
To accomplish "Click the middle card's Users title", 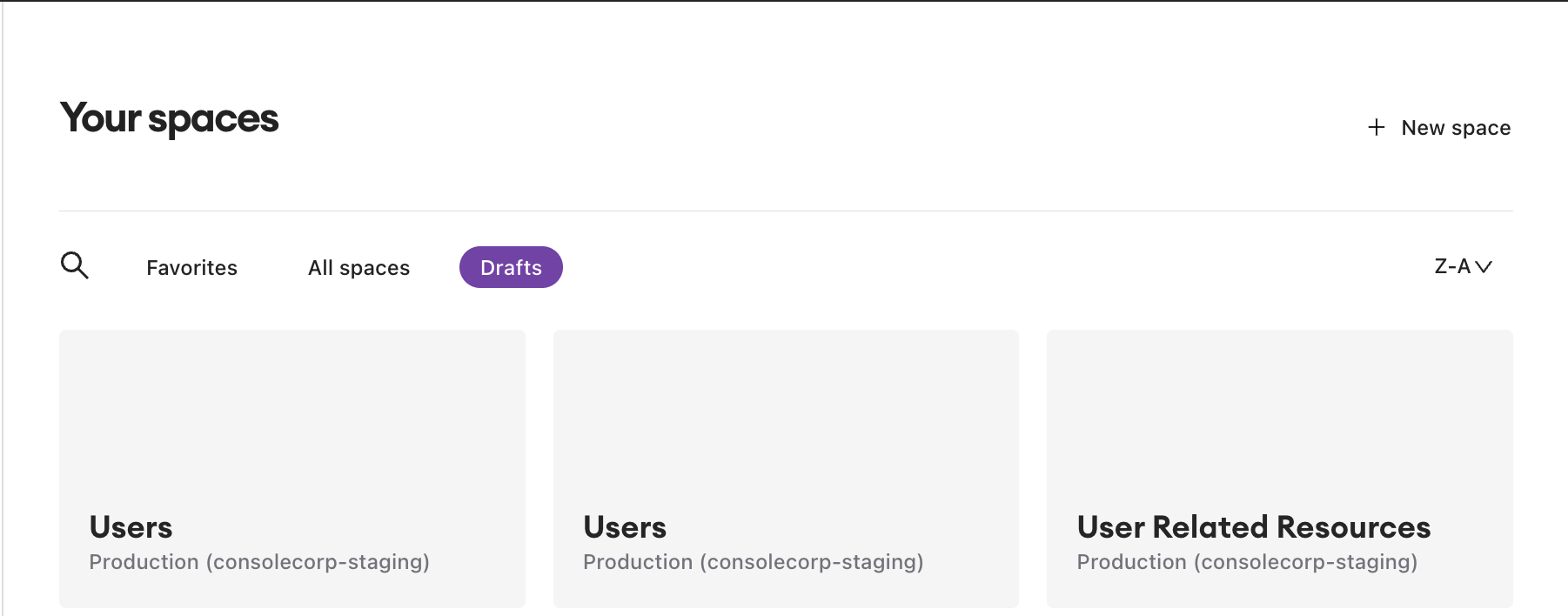I will point(625,527).
